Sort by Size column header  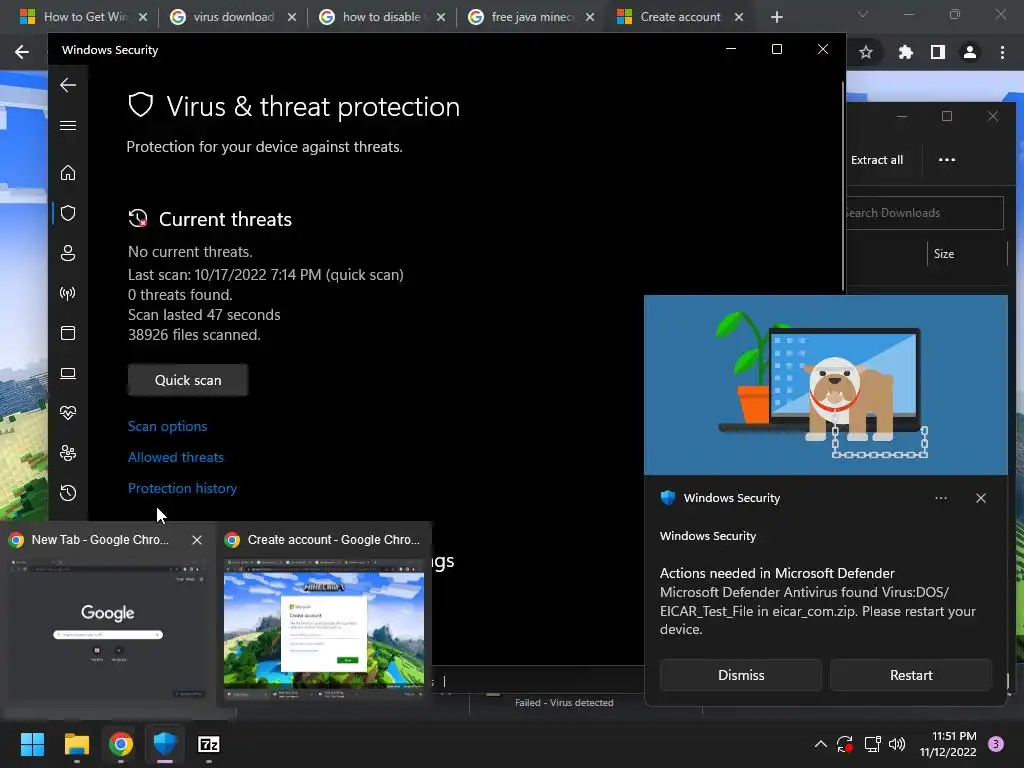(944, 254)
